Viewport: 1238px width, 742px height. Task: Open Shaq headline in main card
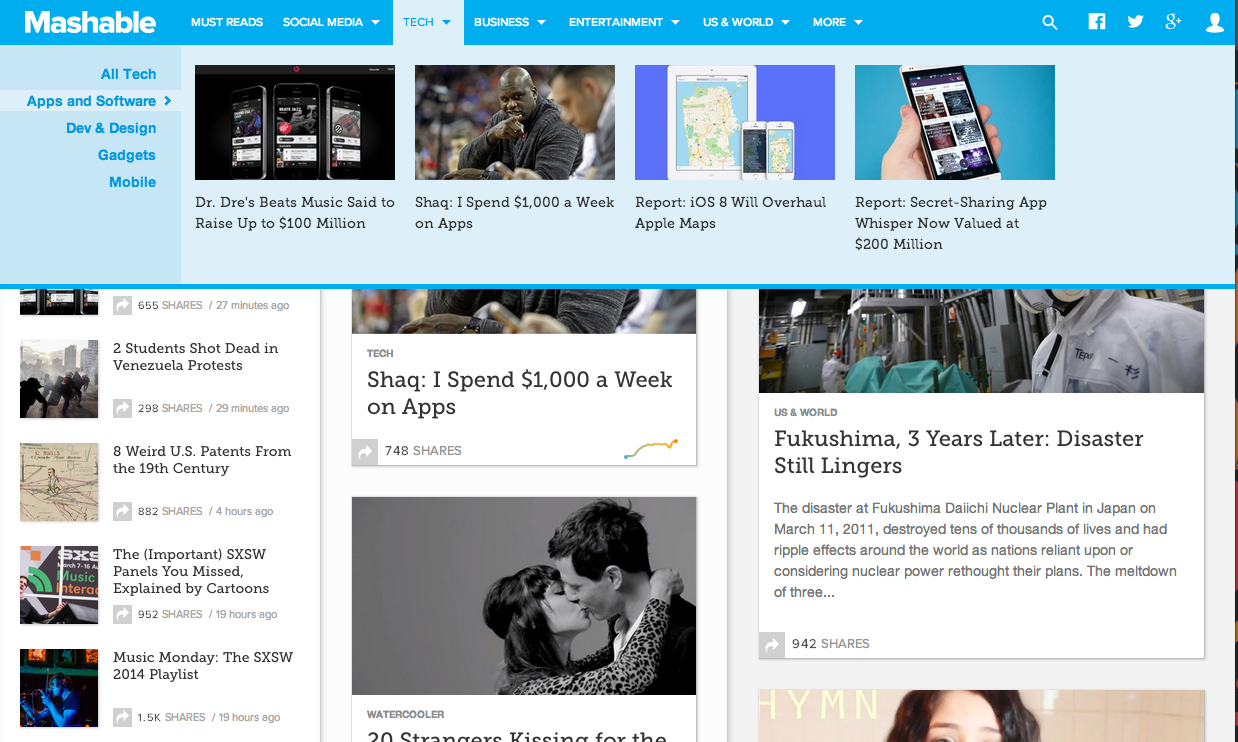pos(520,393)
